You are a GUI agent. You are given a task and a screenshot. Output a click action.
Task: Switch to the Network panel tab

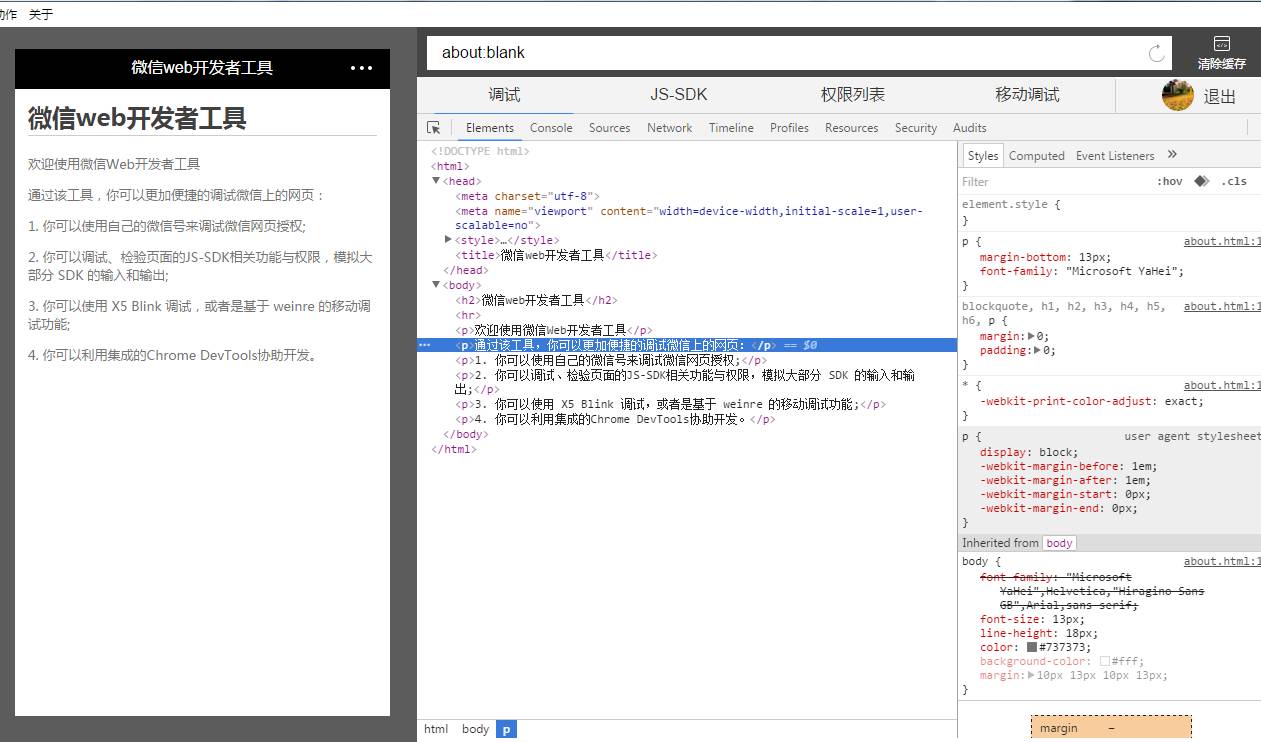click(x=669, y=128)
